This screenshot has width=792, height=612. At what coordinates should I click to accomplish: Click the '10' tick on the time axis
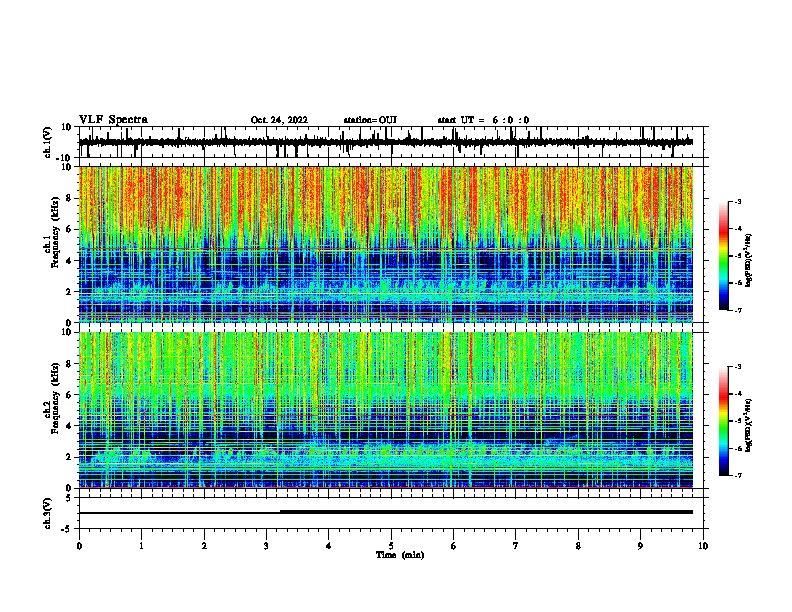pos(703,546)
